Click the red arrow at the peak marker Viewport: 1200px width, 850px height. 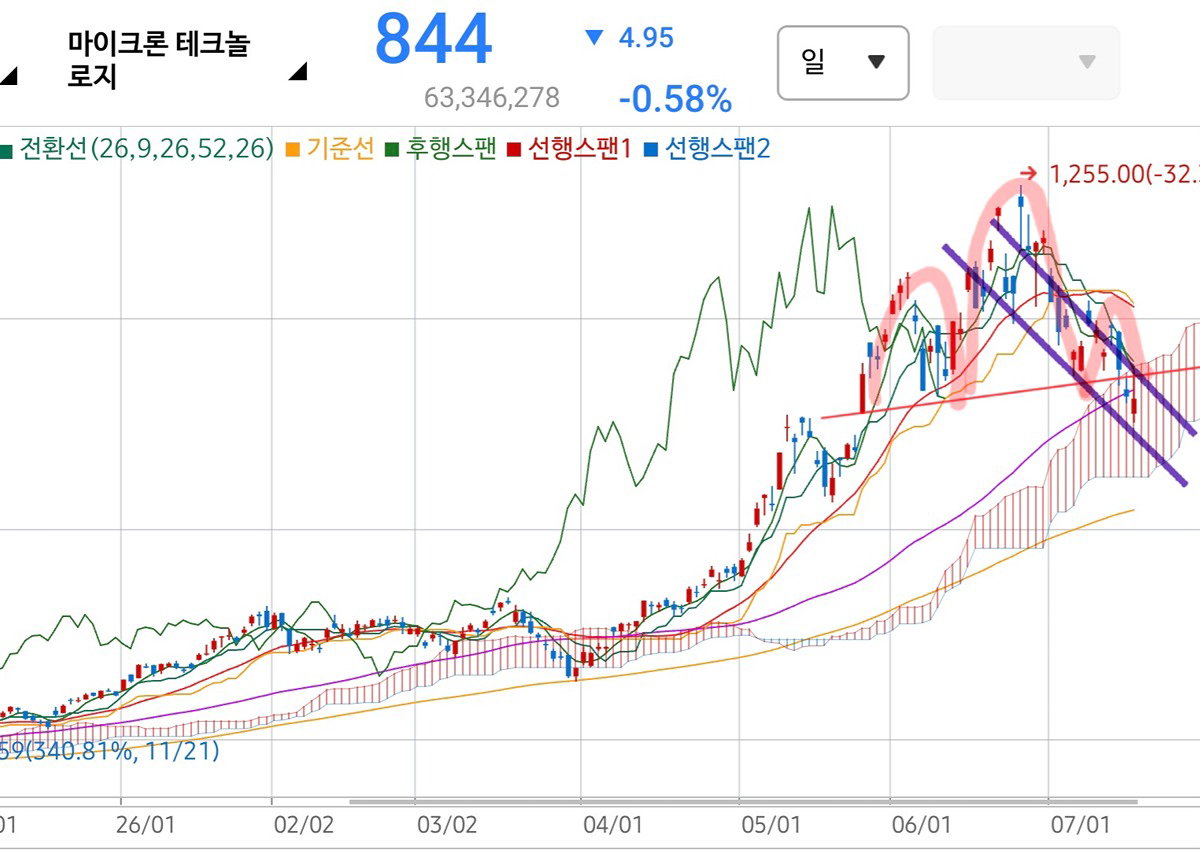pos(1030,173)
